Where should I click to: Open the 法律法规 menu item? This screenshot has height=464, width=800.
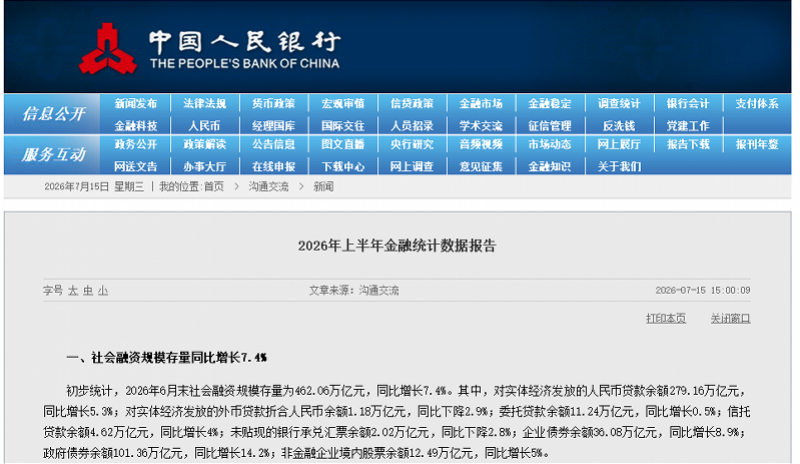[x=205, y=104]
